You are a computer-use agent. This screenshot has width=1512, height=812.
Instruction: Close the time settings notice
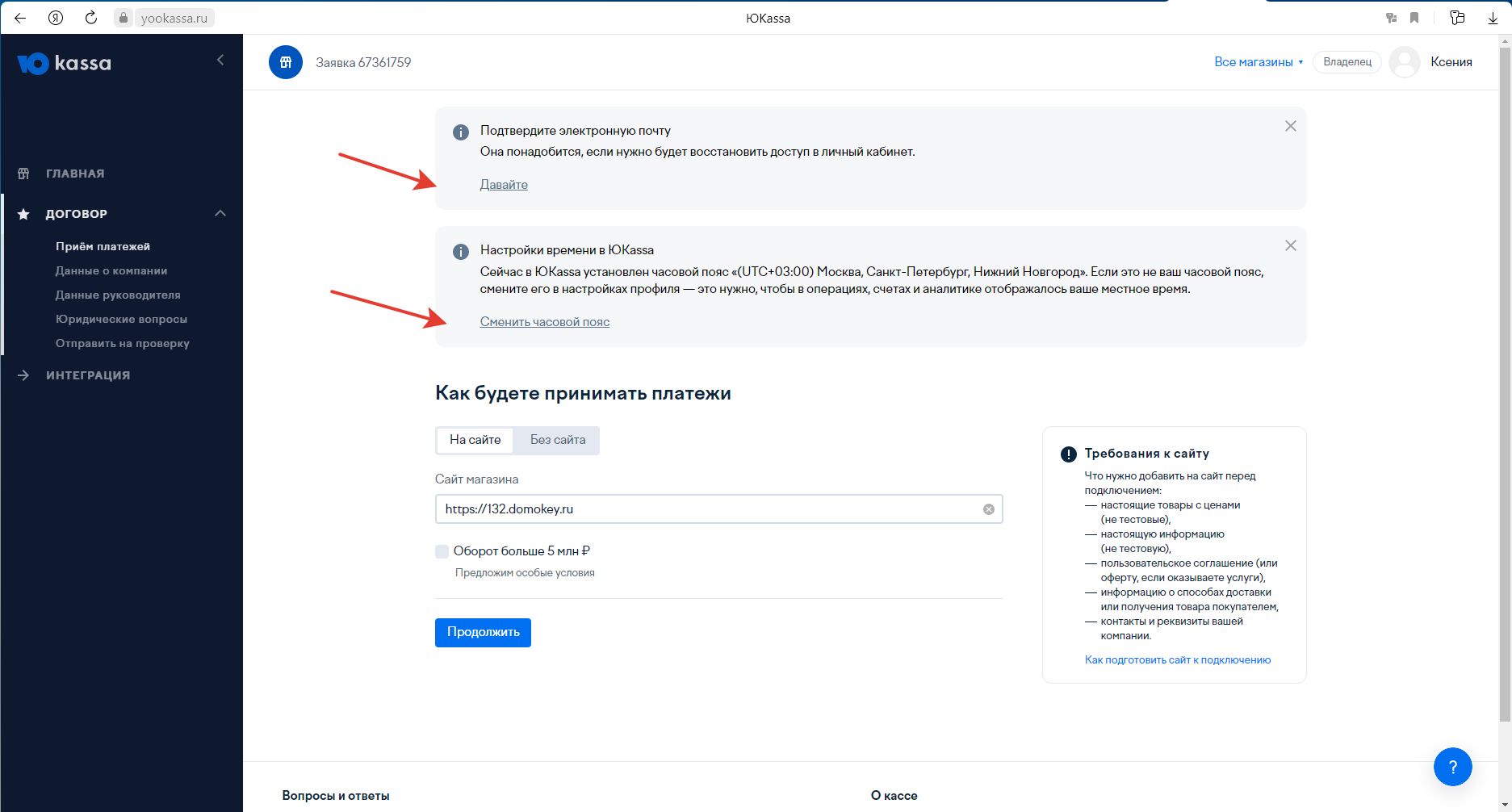(x=1291, y=245)
